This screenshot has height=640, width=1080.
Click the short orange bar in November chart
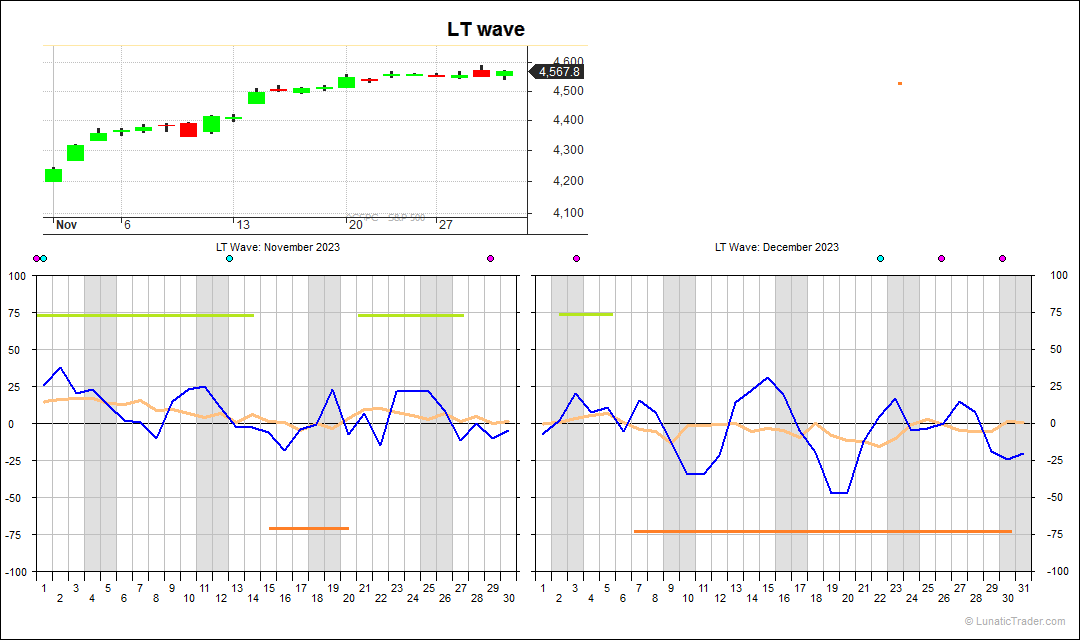(309, 528)
